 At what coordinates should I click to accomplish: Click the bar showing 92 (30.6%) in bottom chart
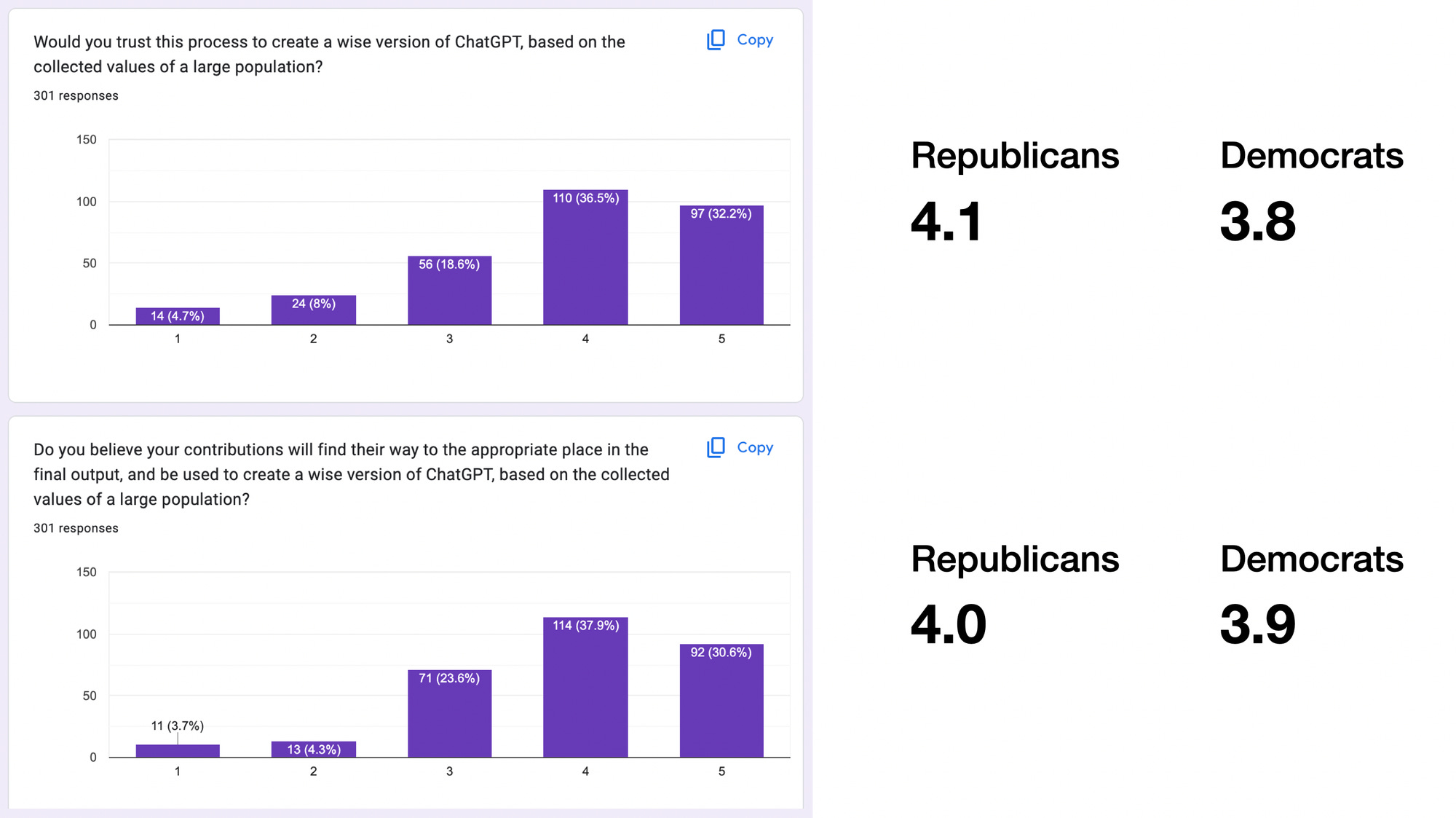tap(721, 699)
